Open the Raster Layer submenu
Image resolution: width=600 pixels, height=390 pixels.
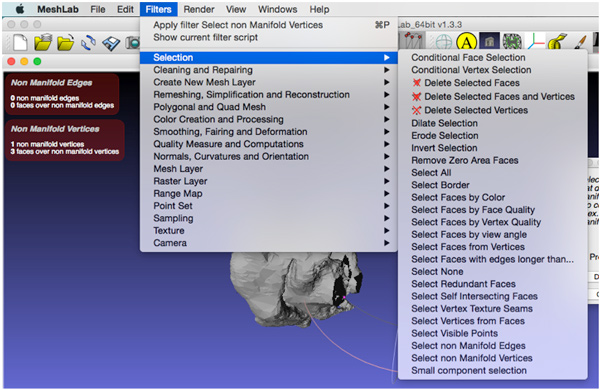click(x=269, y=181)
